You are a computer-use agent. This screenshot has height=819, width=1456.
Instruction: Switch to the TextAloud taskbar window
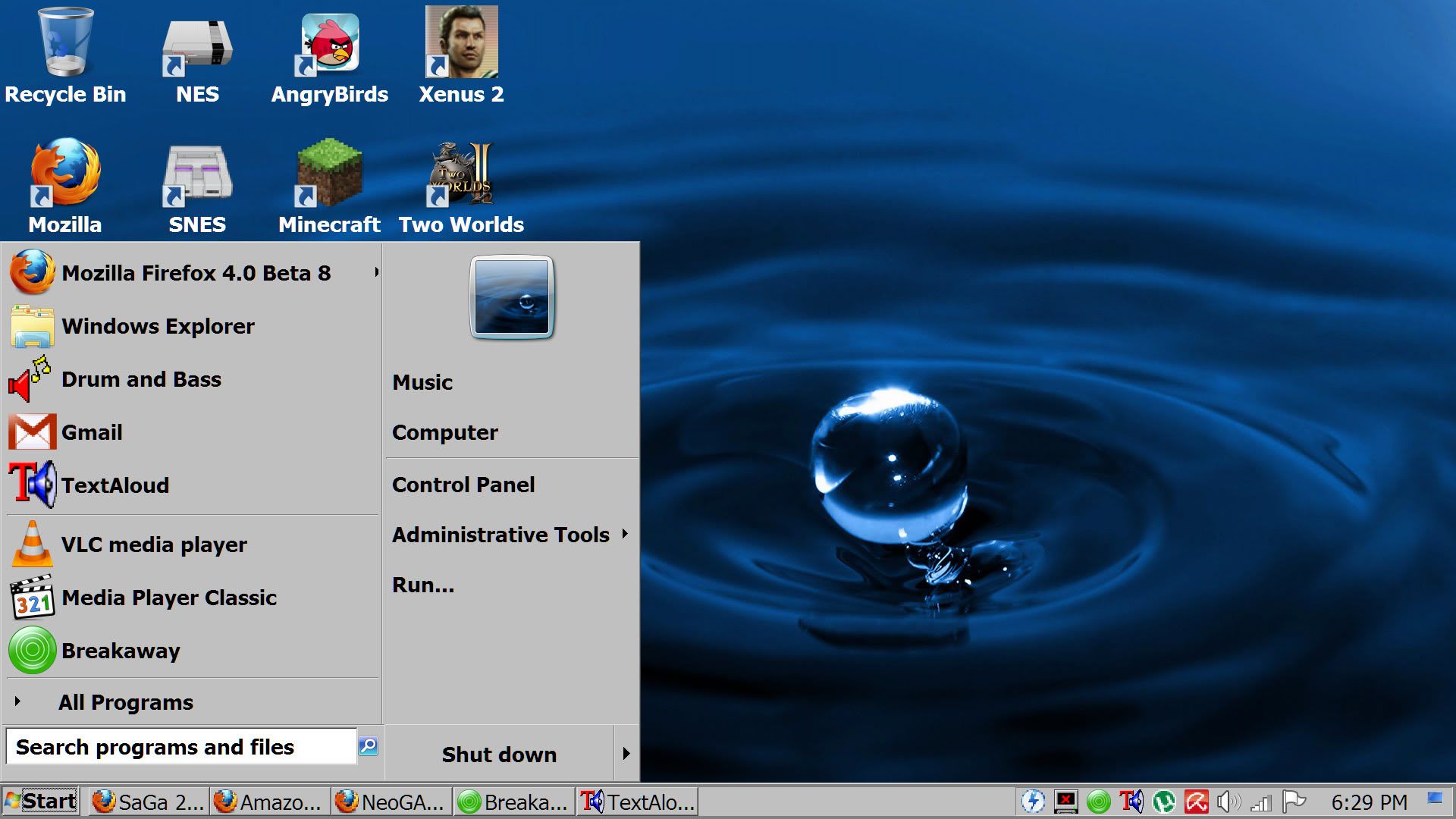637,802
